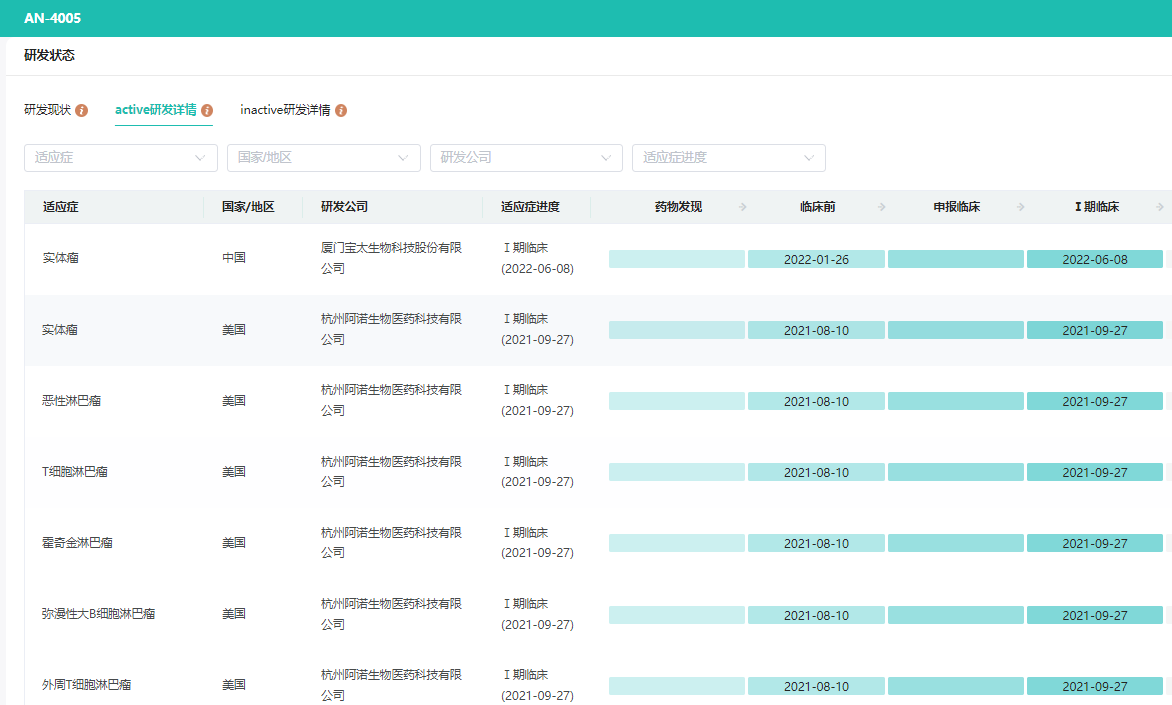Click info icon beside inactive研发详情 tab

click(341, 110)
